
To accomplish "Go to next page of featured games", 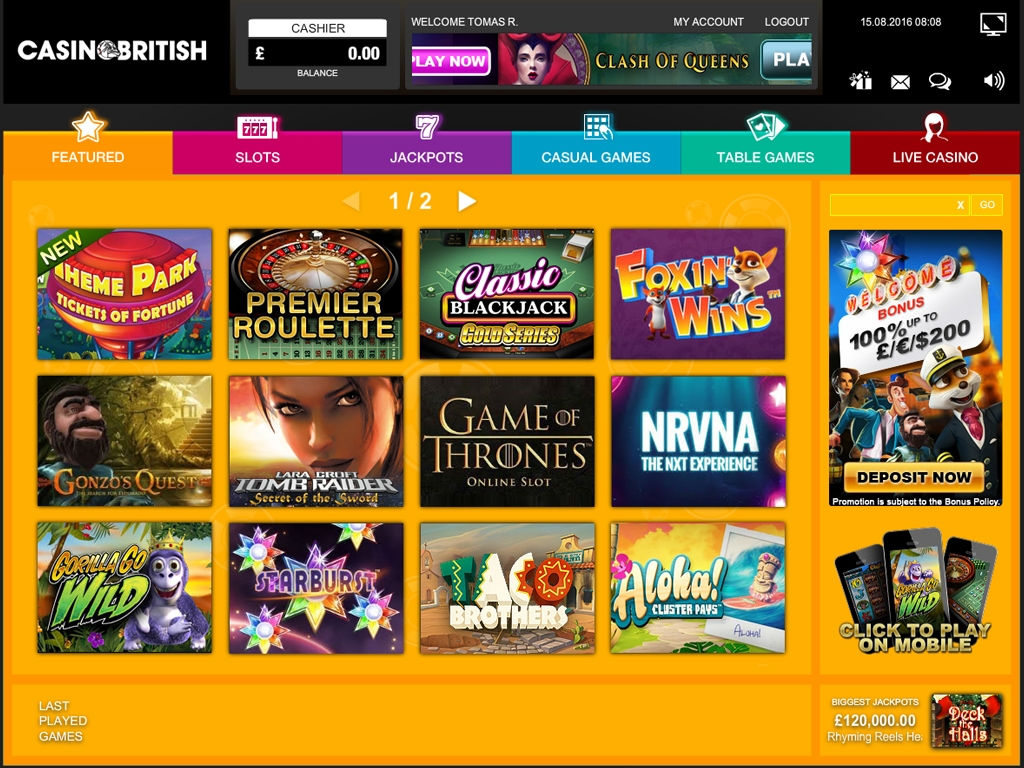I will (467, 201).
